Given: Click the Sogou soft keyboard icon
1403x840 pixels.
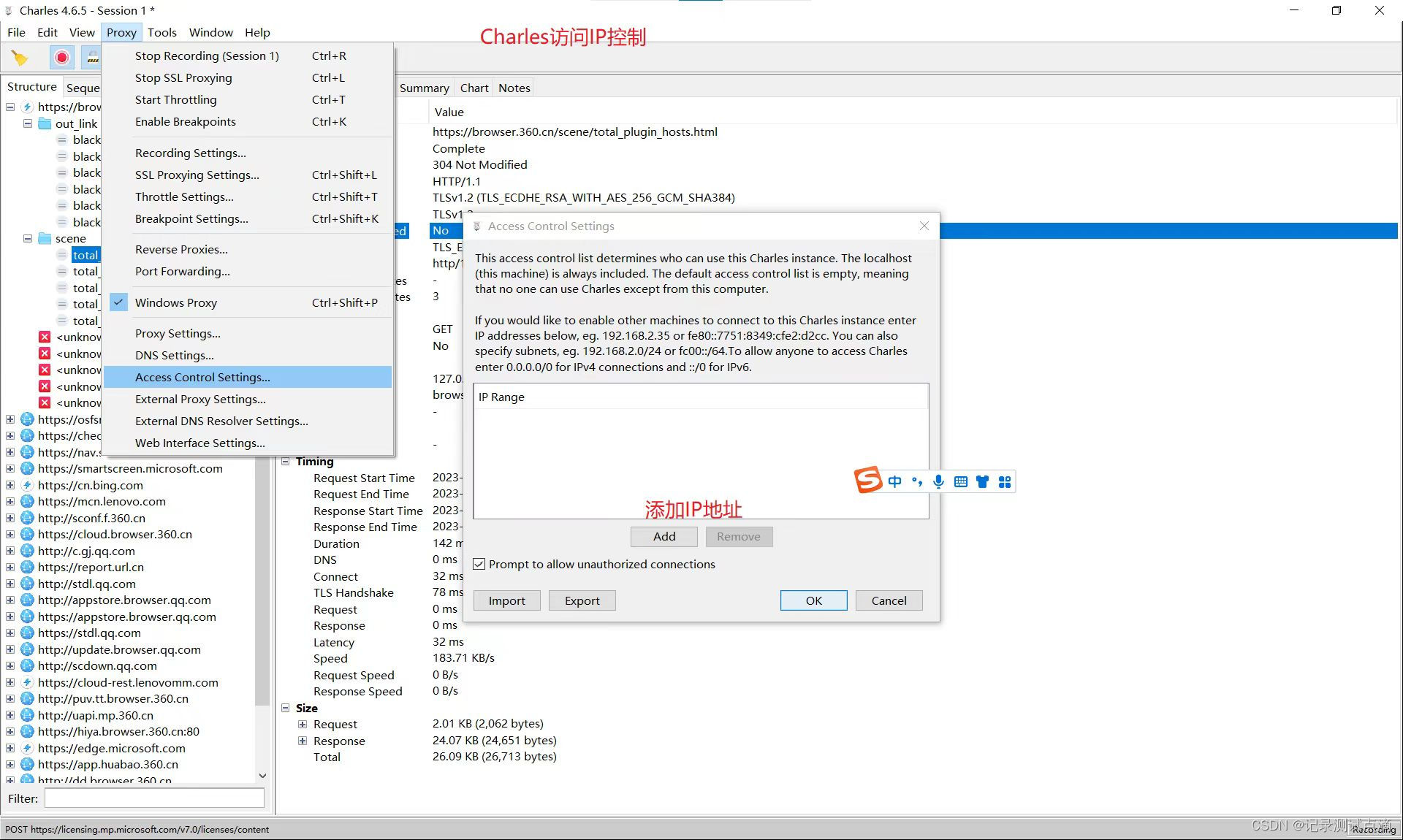Looking at the screenshot, I should (x=961, y=481).
